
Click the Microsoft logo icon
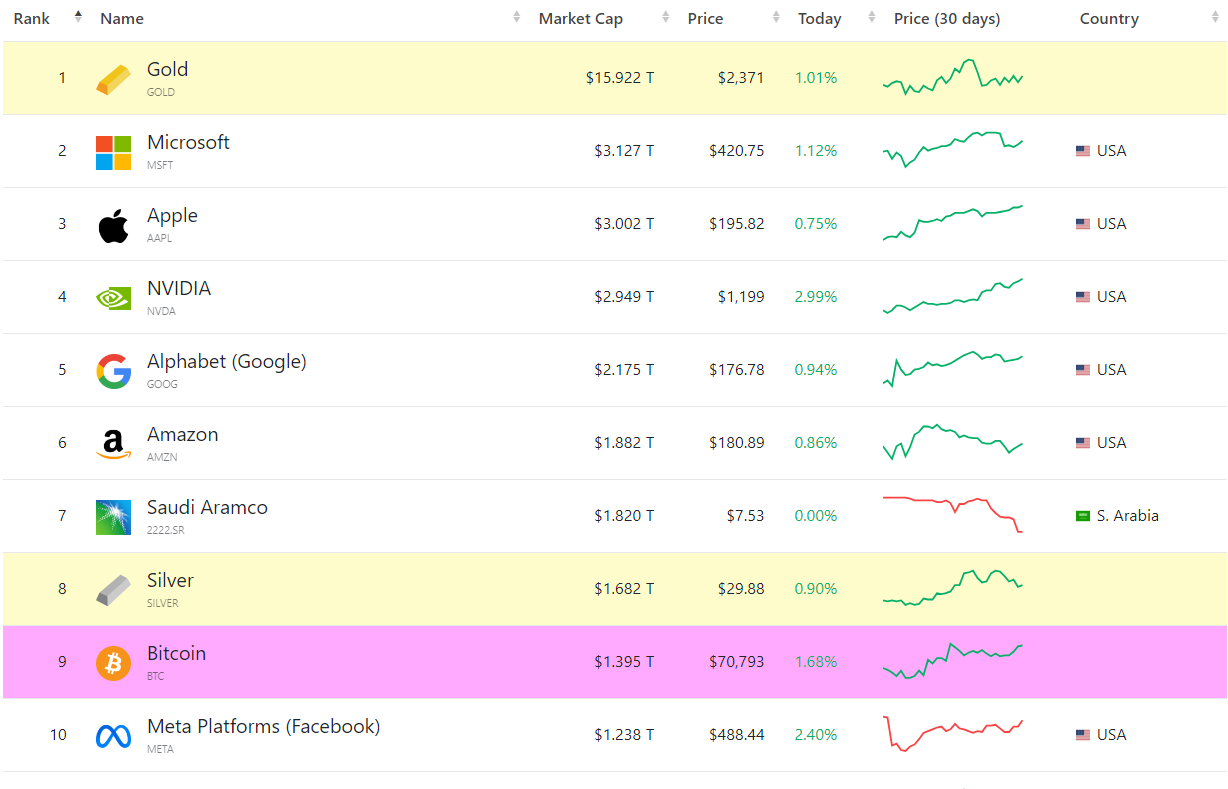tap(113, 152)
